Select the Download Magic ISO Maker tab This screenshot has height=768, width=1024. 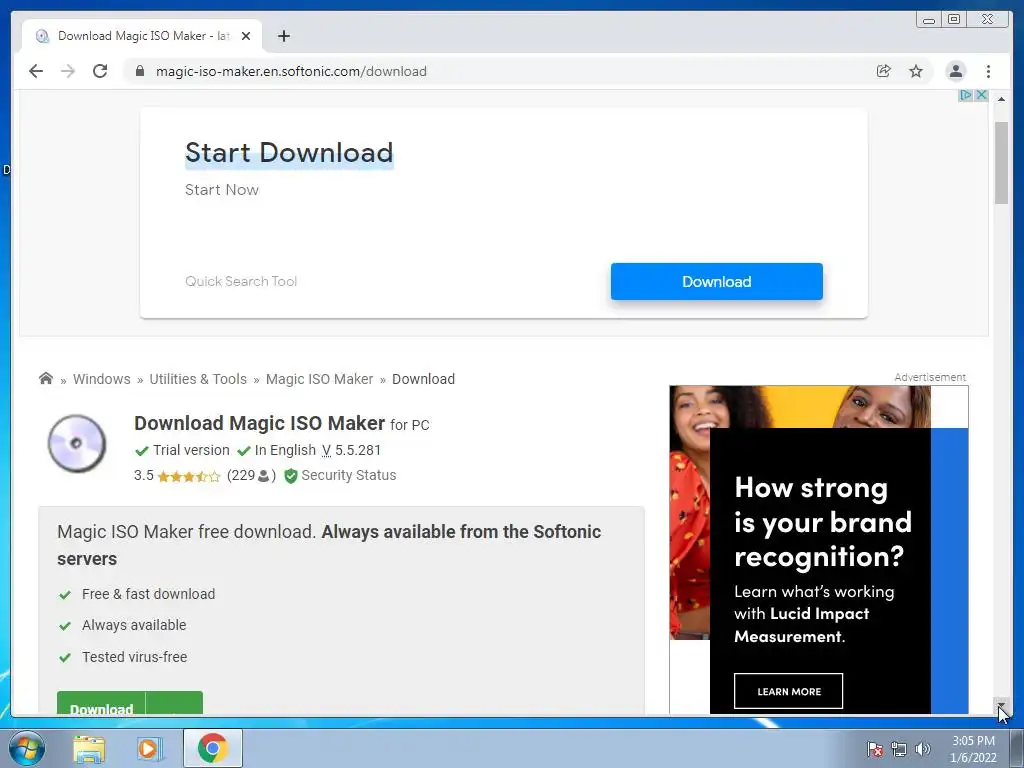[x=142, y=36]
